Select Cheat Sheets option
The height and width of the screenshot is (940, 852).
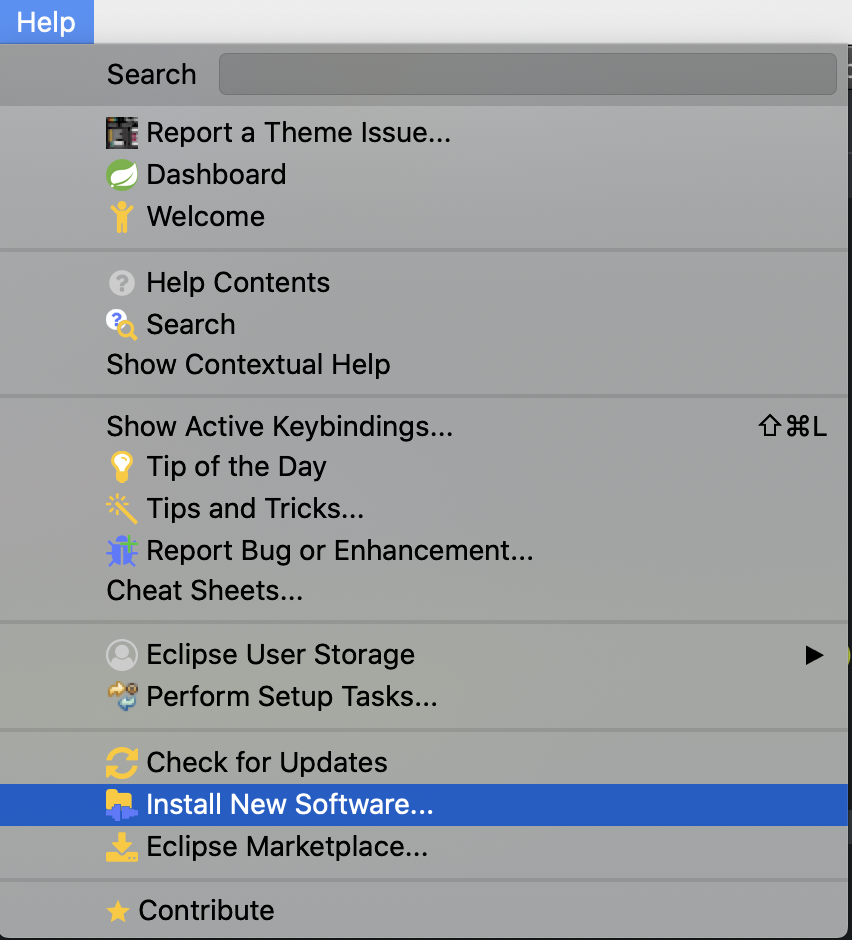[x=204, y=590]
